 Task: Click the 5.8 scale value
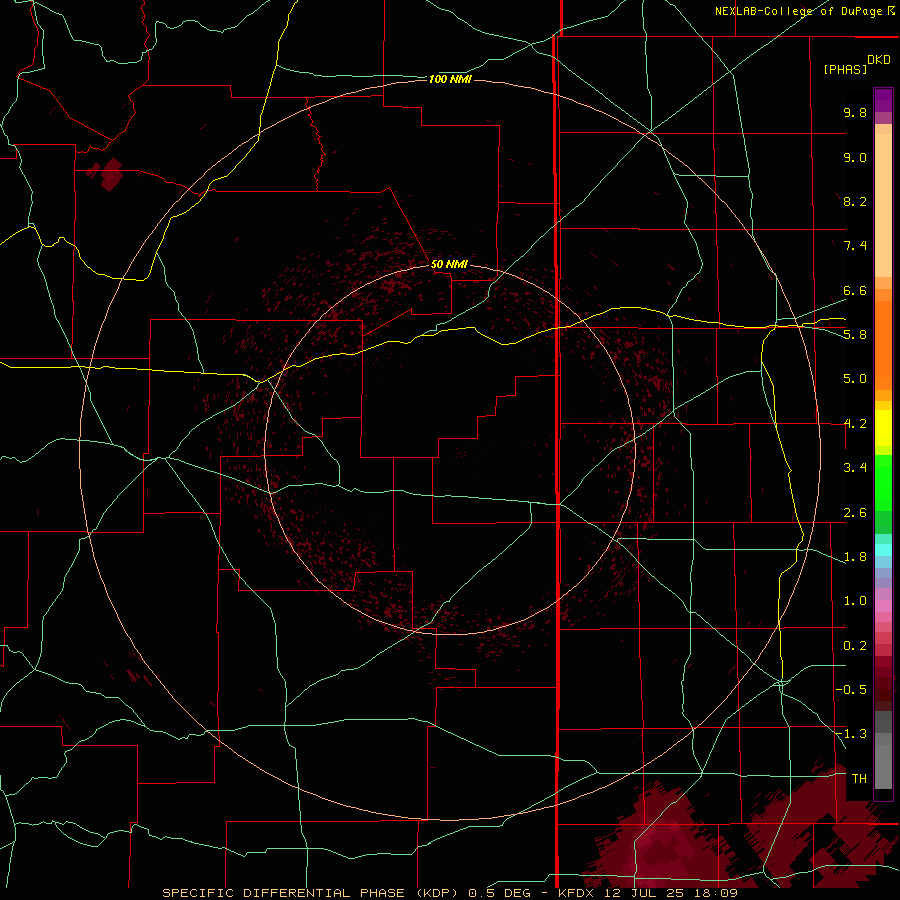[x=855, y=334]
